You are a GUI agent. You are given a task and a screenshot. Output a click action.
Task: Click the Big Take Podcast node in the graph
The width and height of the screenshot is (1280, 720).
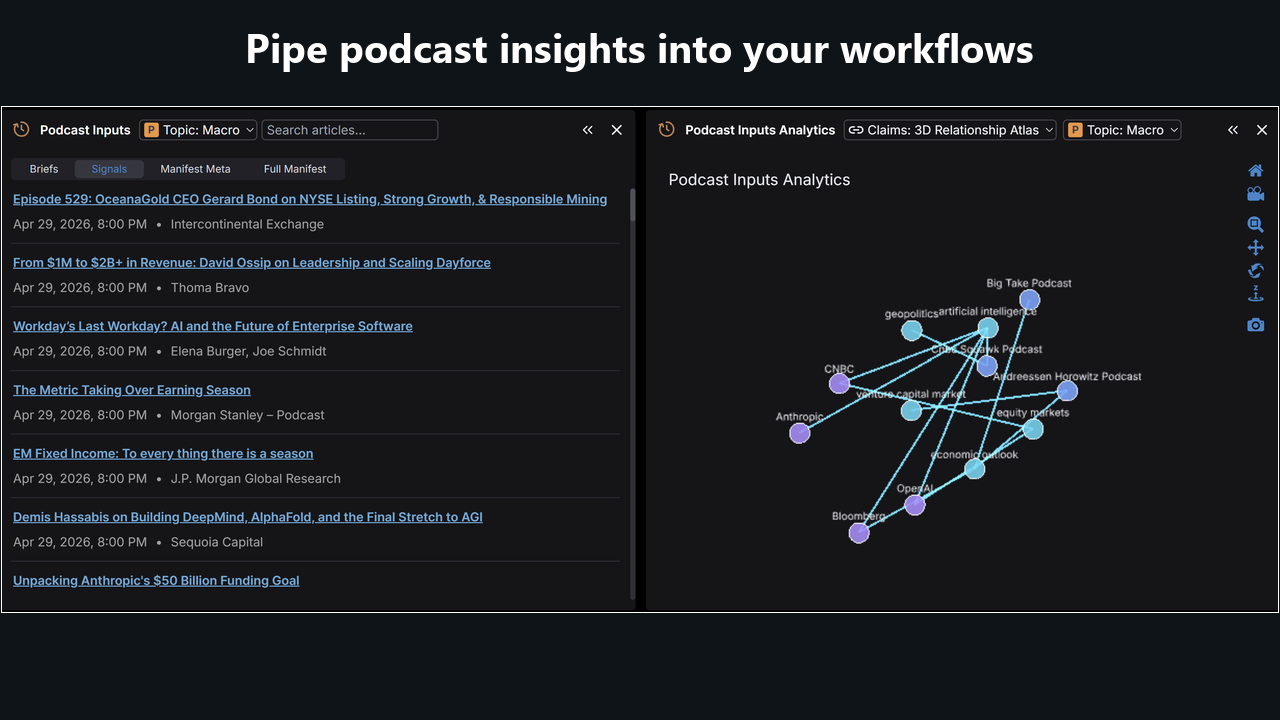[1030, 300]
